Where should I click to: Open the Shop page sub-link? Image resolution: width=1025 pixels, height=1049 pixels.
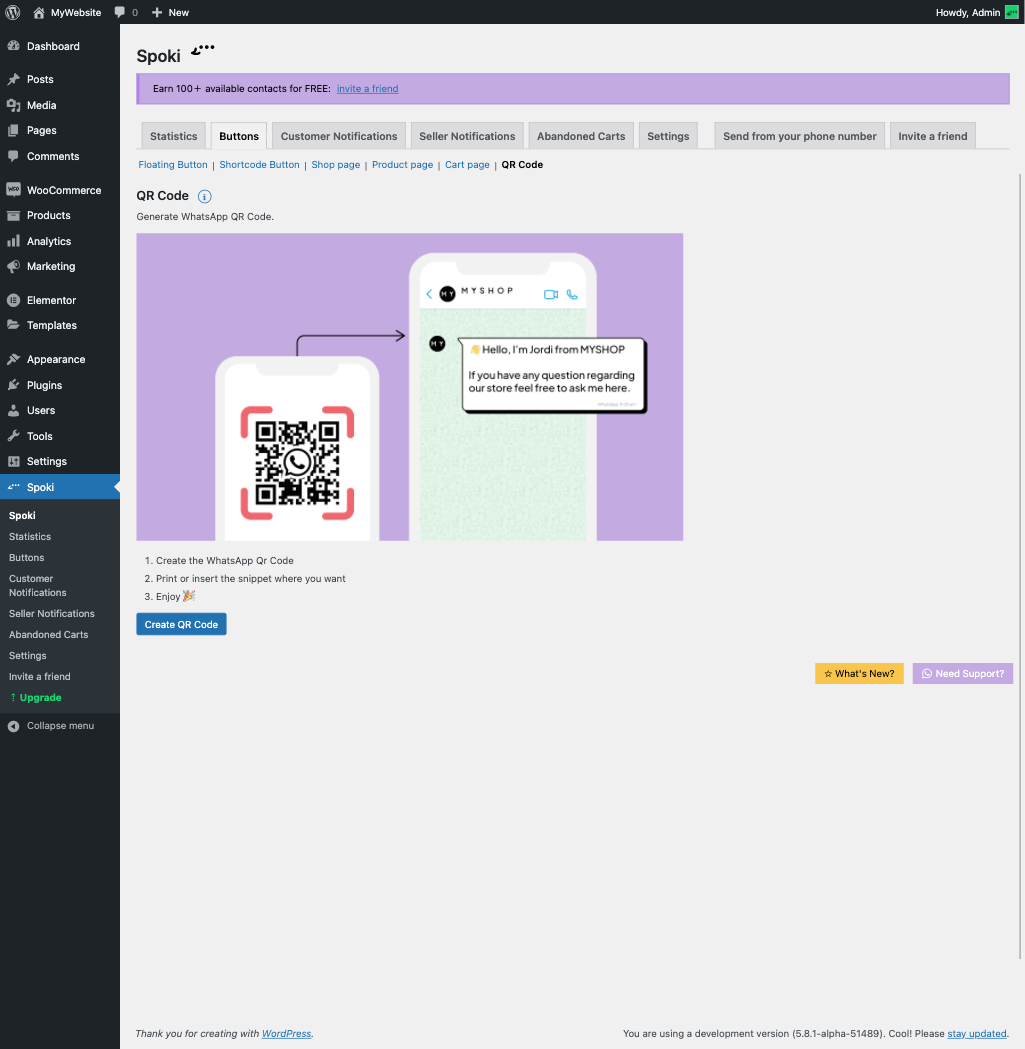pyautogui.click(x=336, y=165)
